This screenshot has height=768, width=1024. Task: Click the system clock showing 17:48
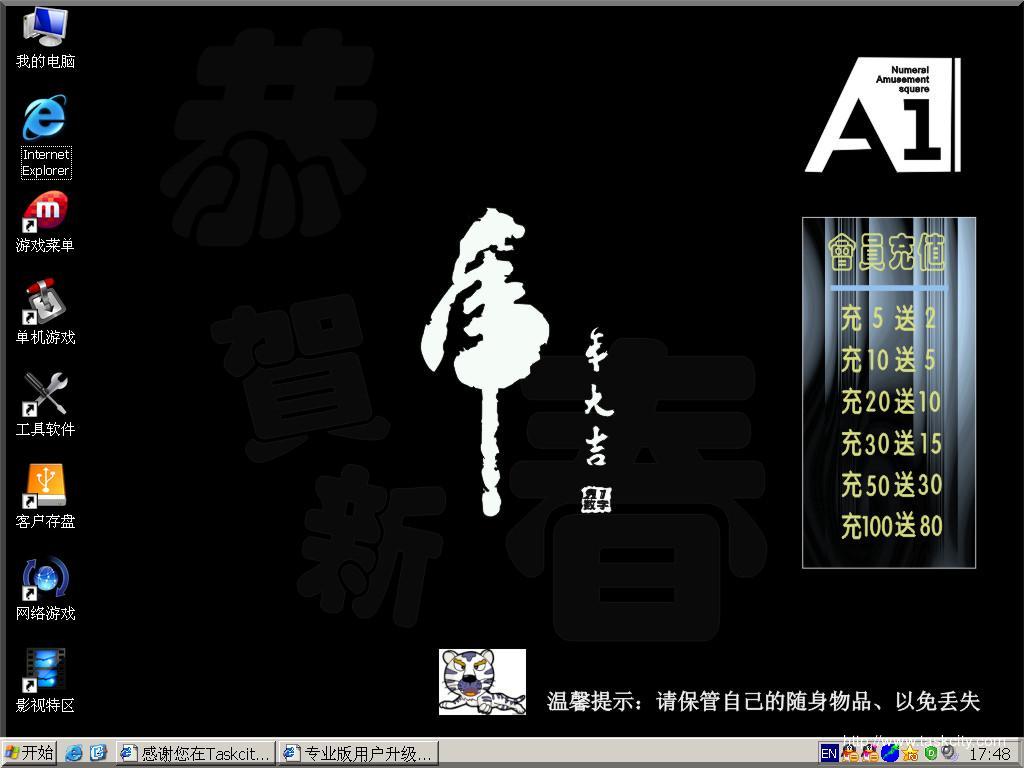point(990,754)
